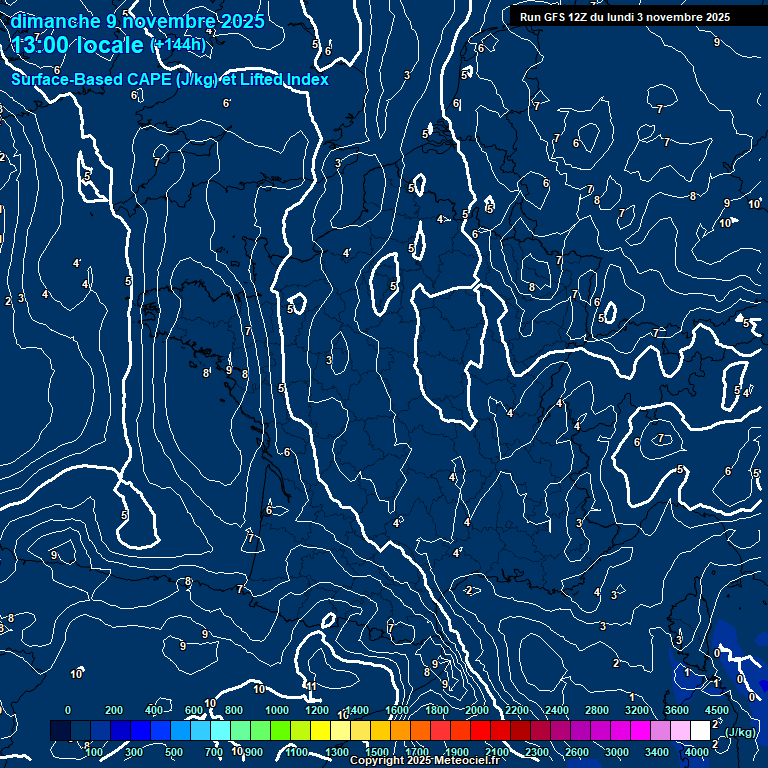Click legend value '1200'

tap(317, 710)
